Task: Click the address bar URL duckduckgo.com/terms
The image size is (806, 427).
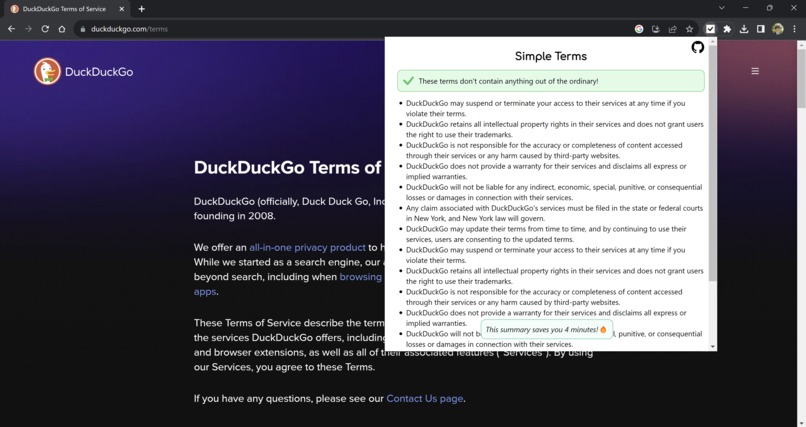Action: (x=129, y=29)
